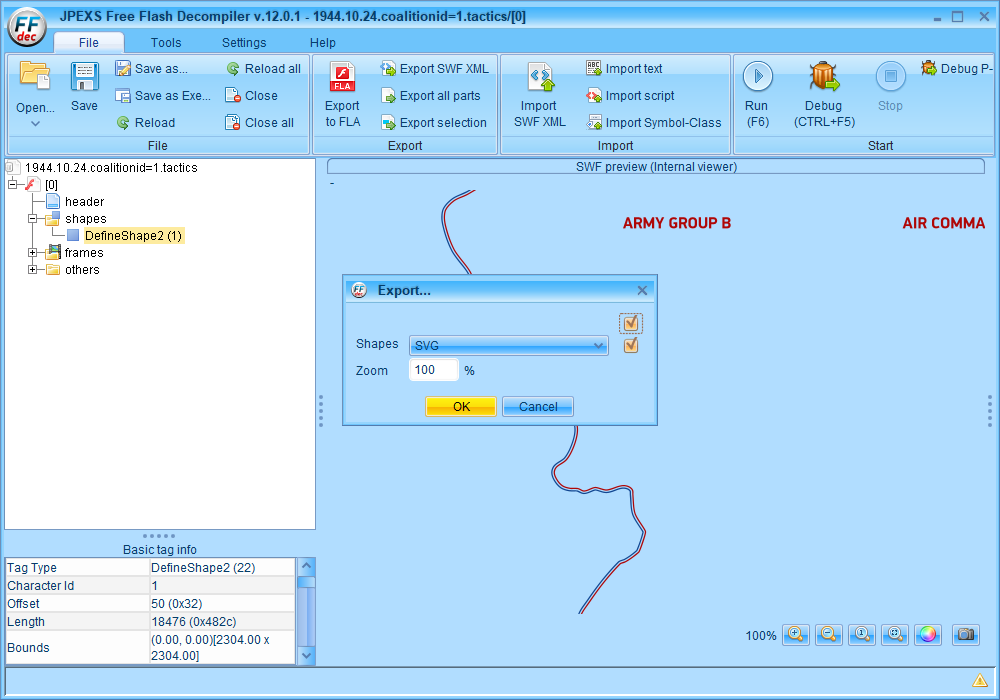Image resolution: width=1000 pixels, height=700 pixels.
Task: Click the Character Id row label
Action: 40,585
